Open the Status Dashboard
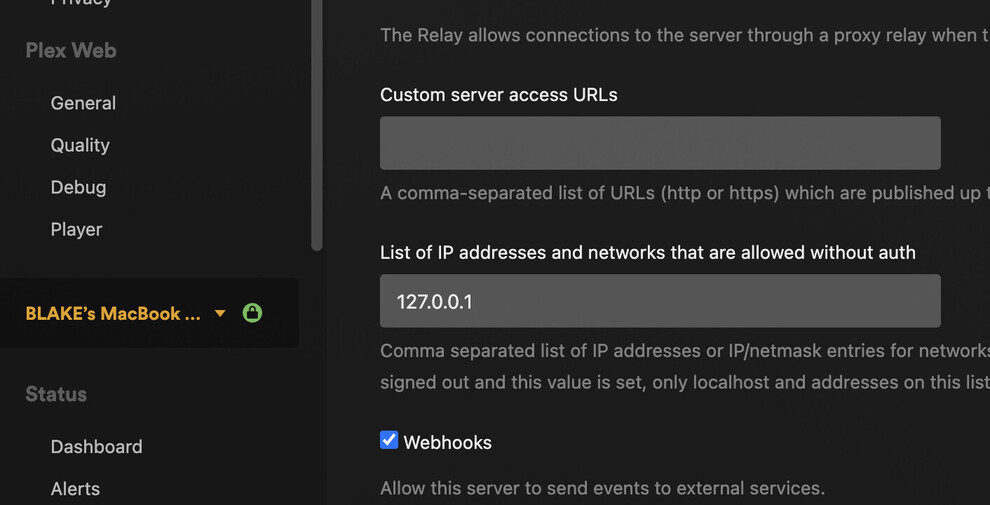 click(x=96, y=447)
